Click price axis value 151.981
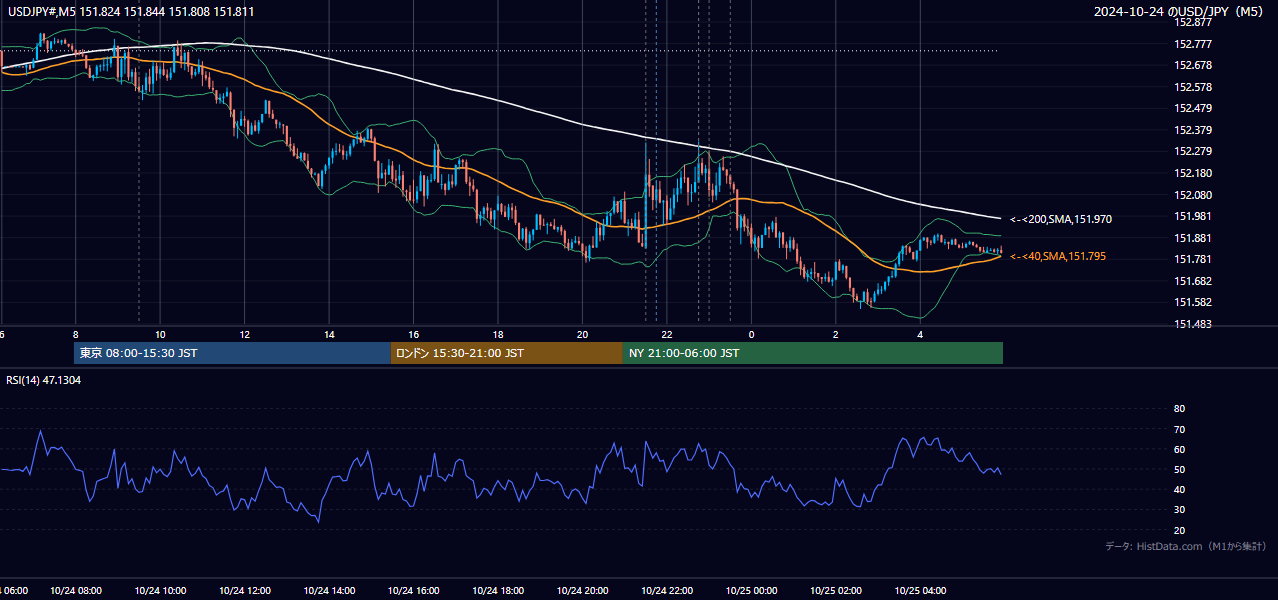 coord(1194,216)
